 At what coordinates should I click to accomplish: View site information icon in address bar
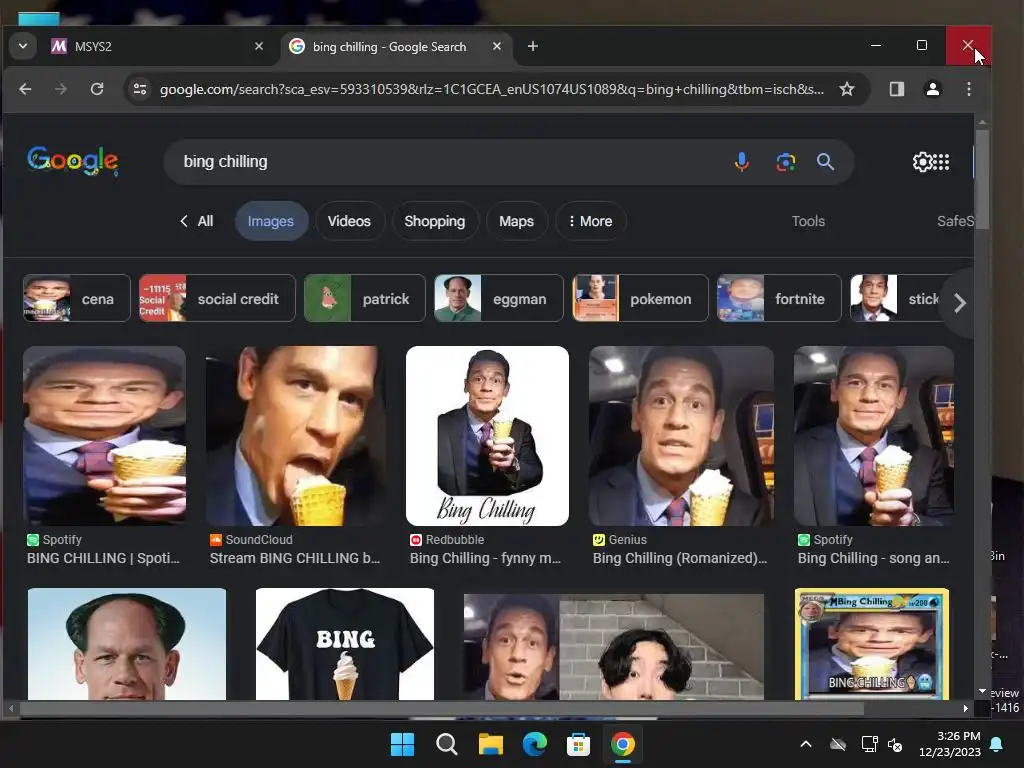[140, 89]
